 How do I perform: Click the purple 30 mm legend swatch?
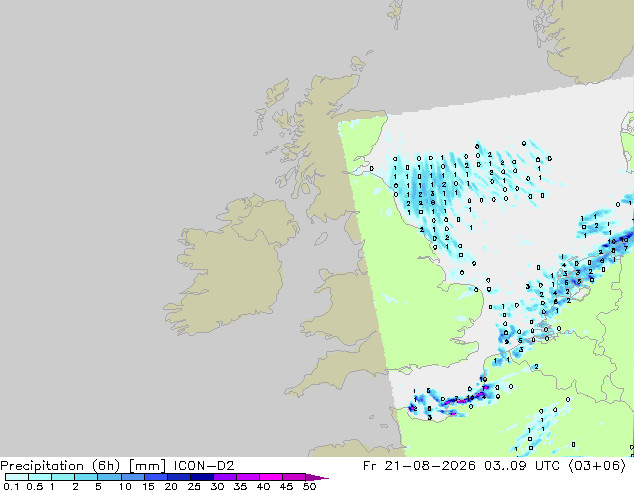[x=225, y=477]
